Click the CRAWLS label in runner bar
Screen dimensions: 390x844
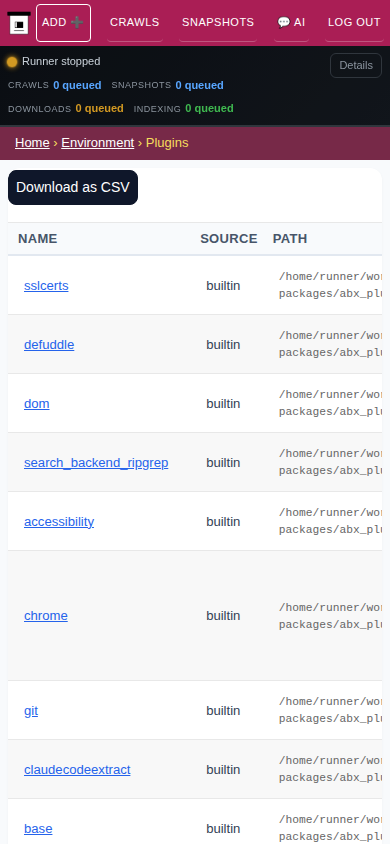29,86
